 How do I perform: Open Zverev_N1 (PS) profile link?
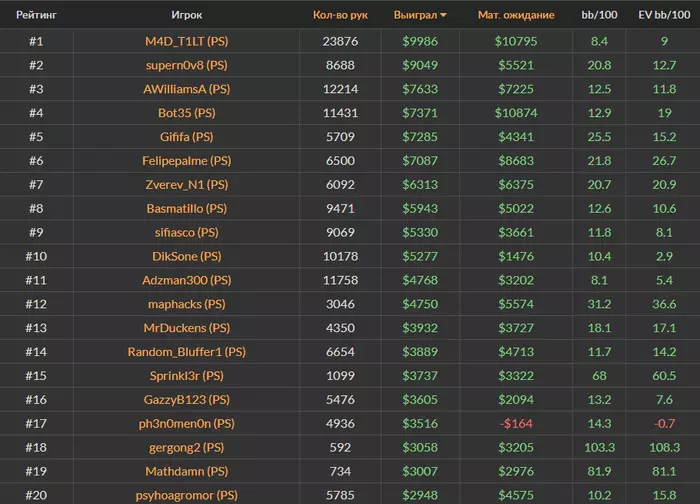[187, 185]
